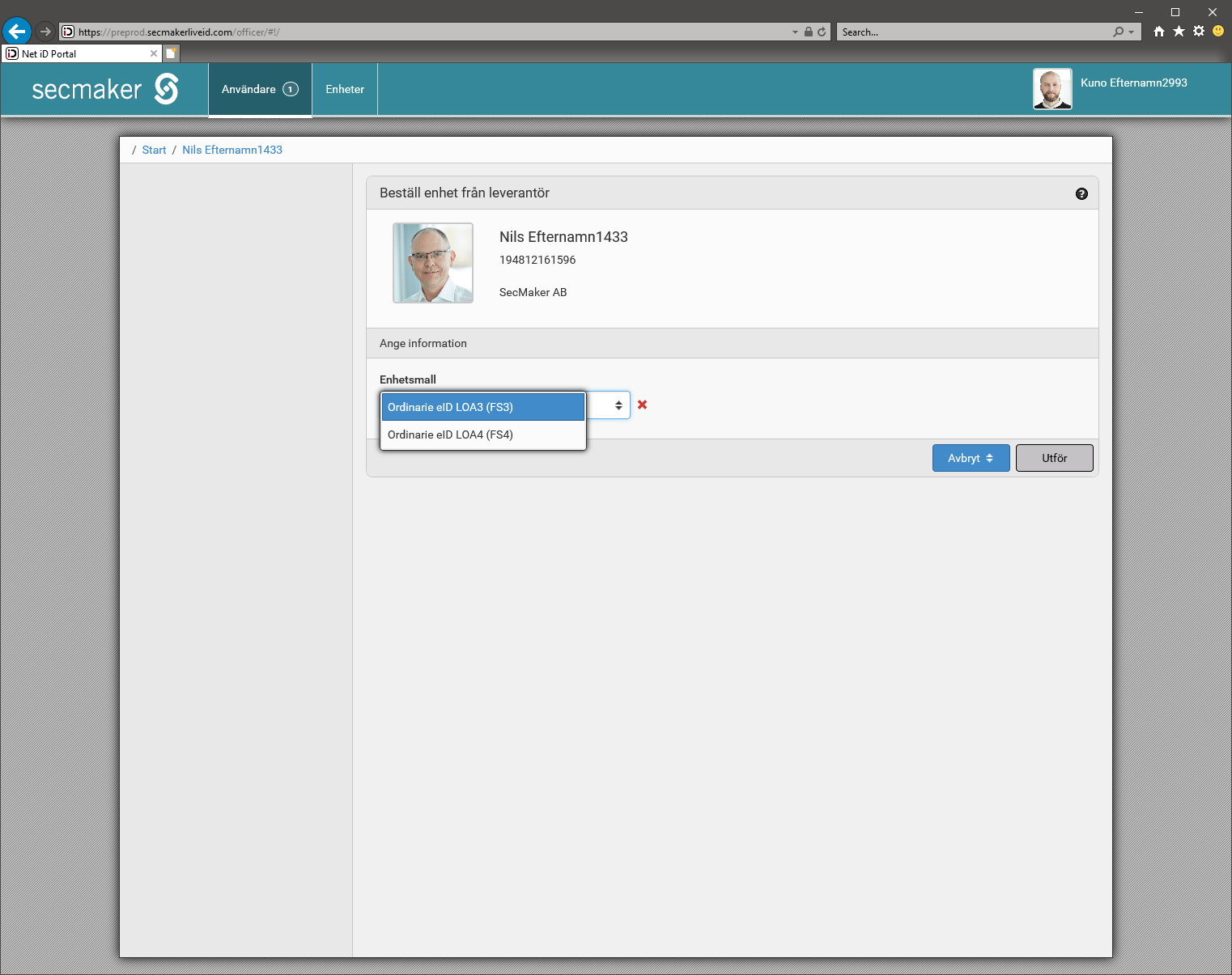This screenshot has height=975, width=1232.
Task: Click in the browser Search field
Action: [975, 32]
